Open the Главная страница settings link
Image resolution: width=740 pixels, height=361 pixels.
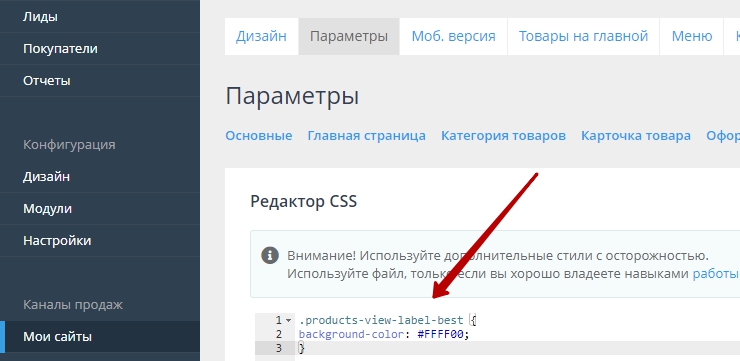(x=367, y=136)
